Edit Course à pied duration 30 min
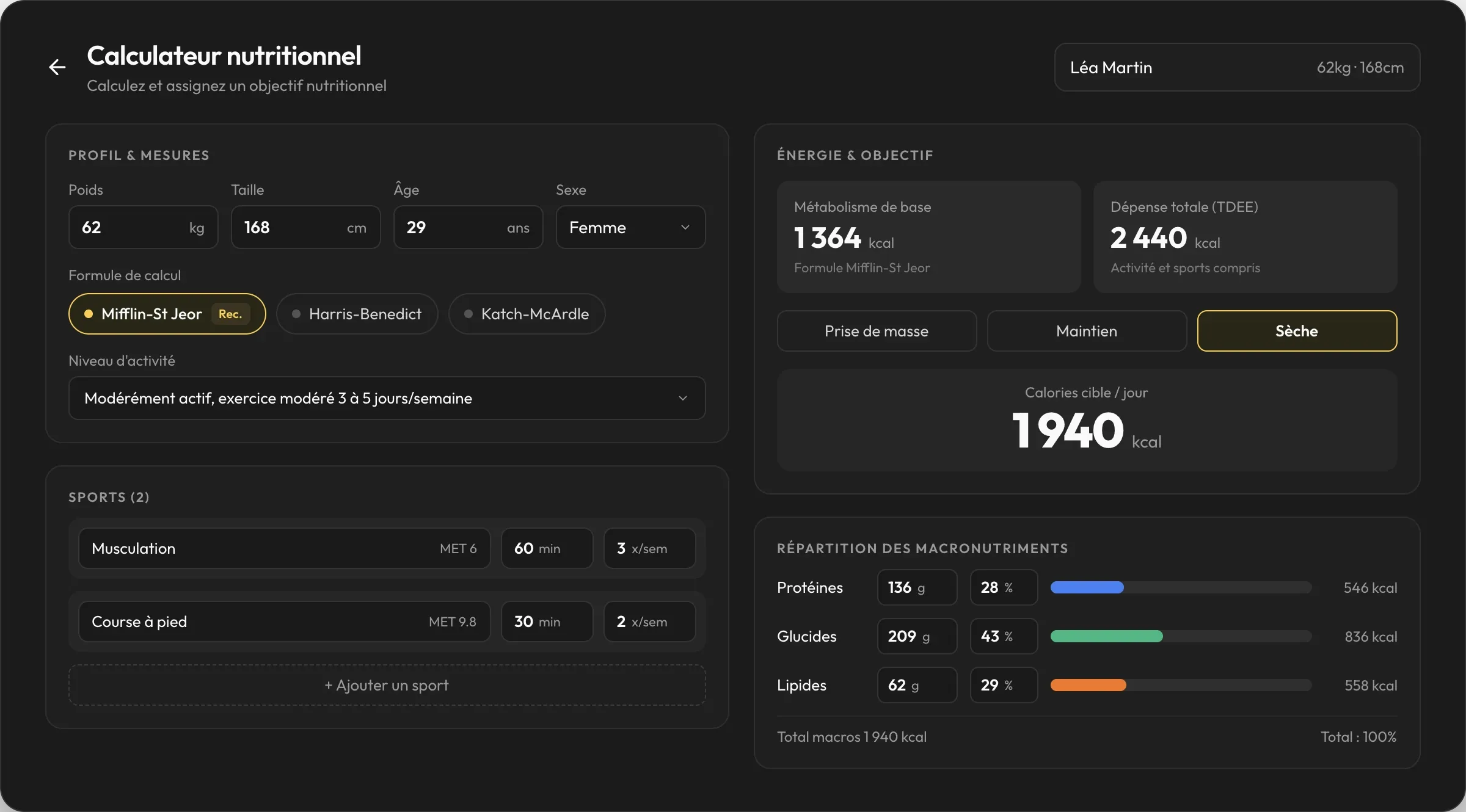This screenshot has width=1466, height=812. coord(547,622)
